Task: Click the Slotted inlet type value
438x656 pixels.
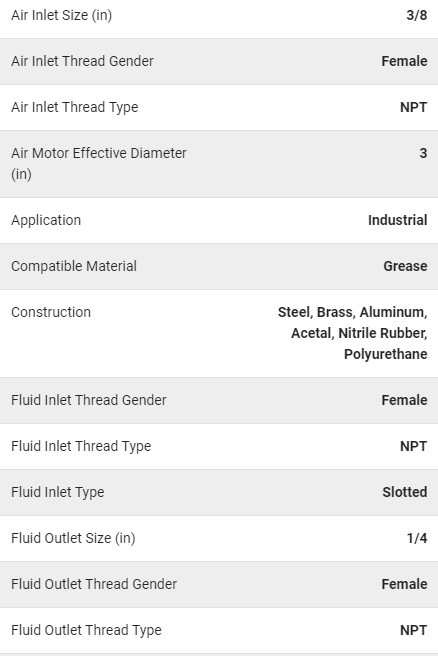Action: (405, 492)
